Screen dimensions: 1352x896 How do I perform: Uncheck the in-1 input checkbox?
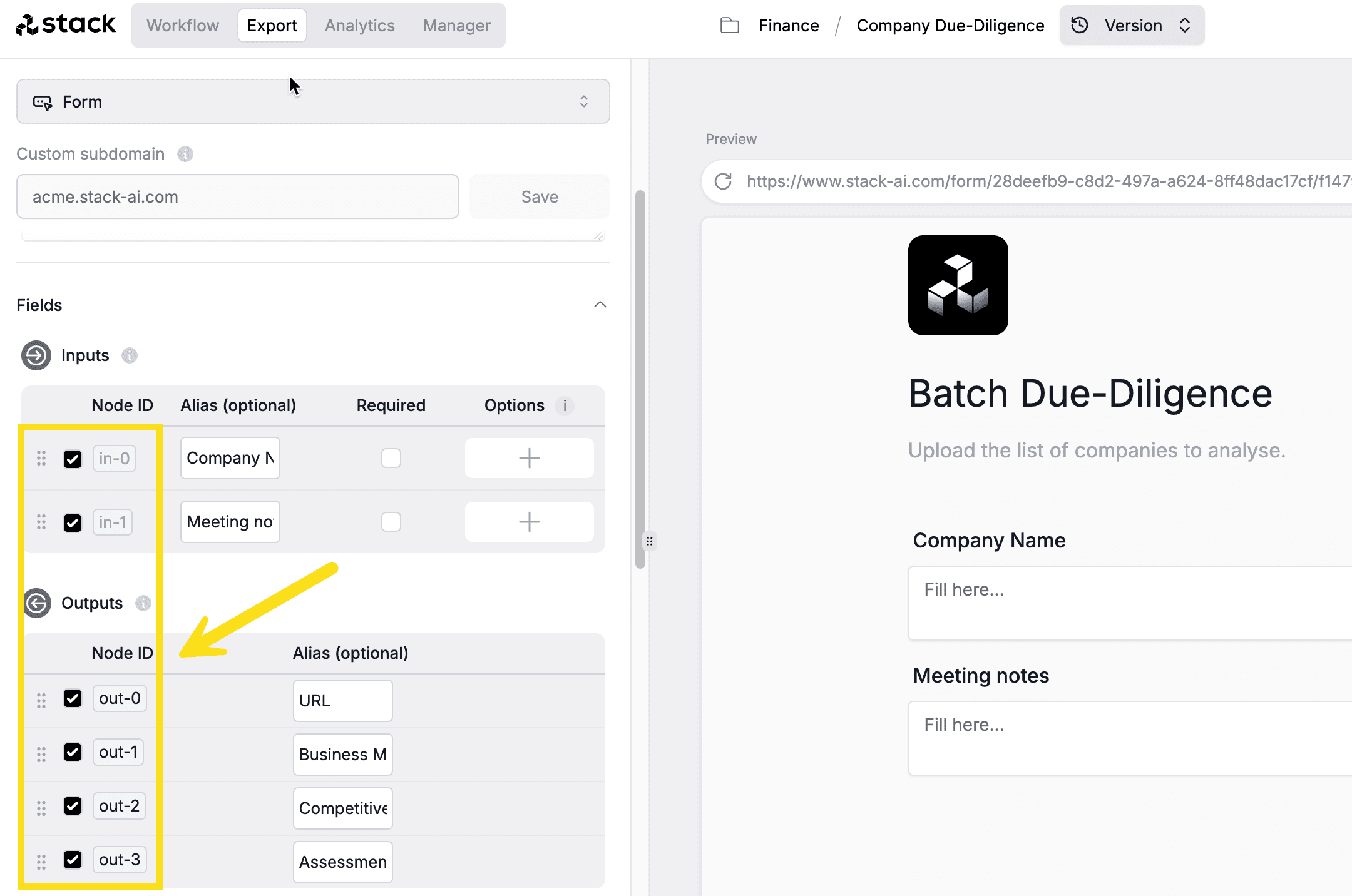pyautogui.click(x=73, y=523)
